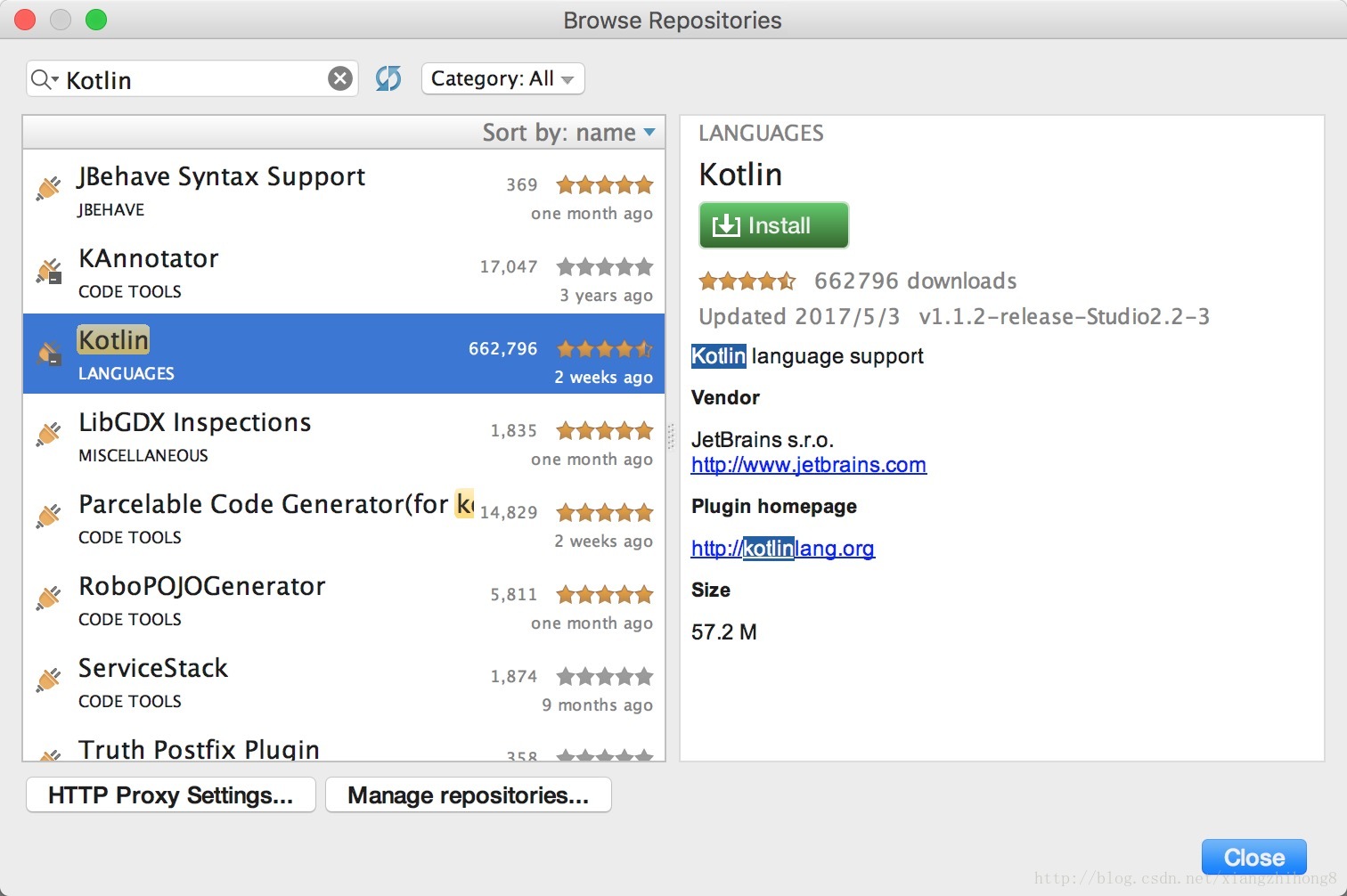Click the ServiceStack grey star rating

(x=605, y=677)
